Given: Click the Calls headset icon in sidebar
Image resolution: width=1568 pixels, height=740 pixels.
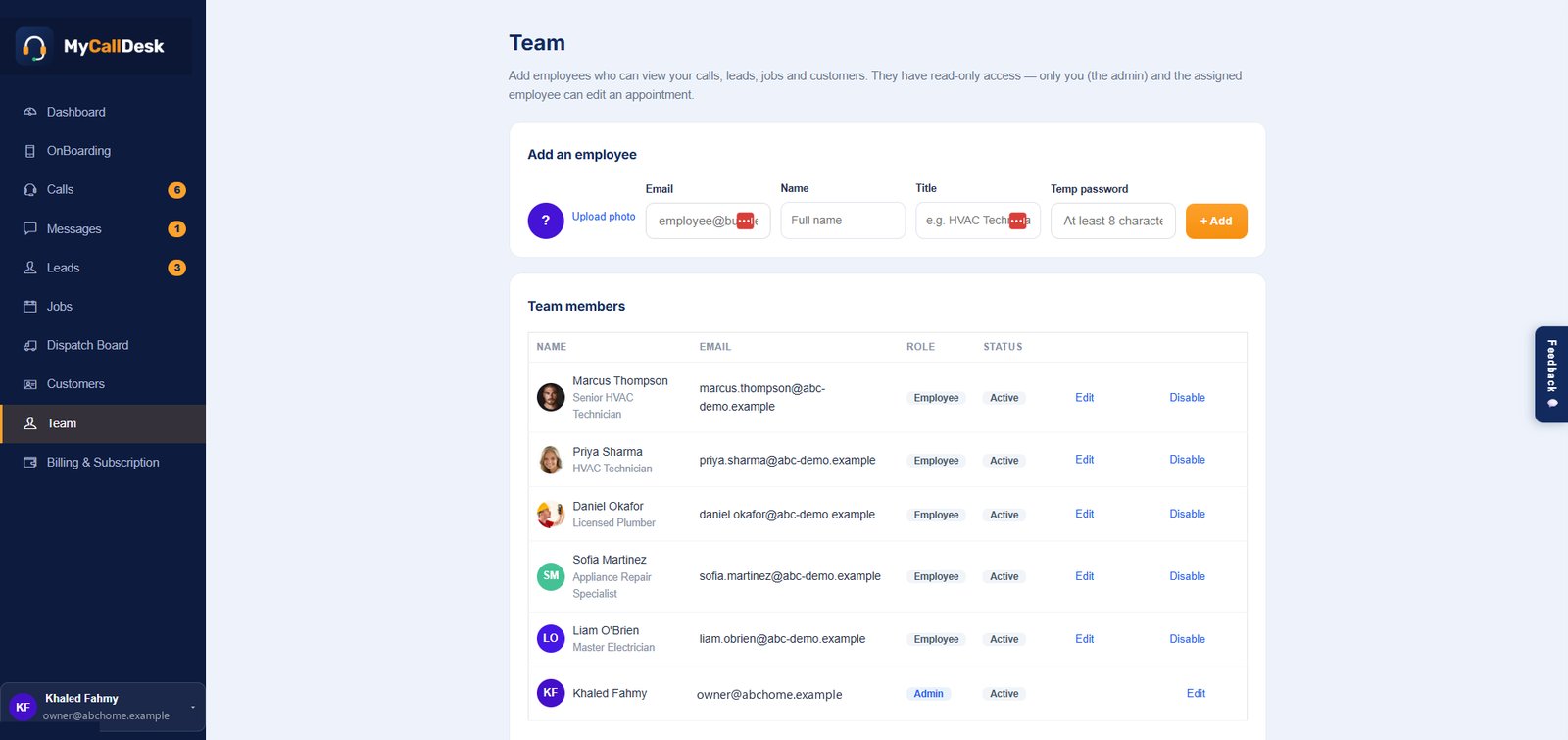Looking at the screenshot, I should (x=30, y=190).
